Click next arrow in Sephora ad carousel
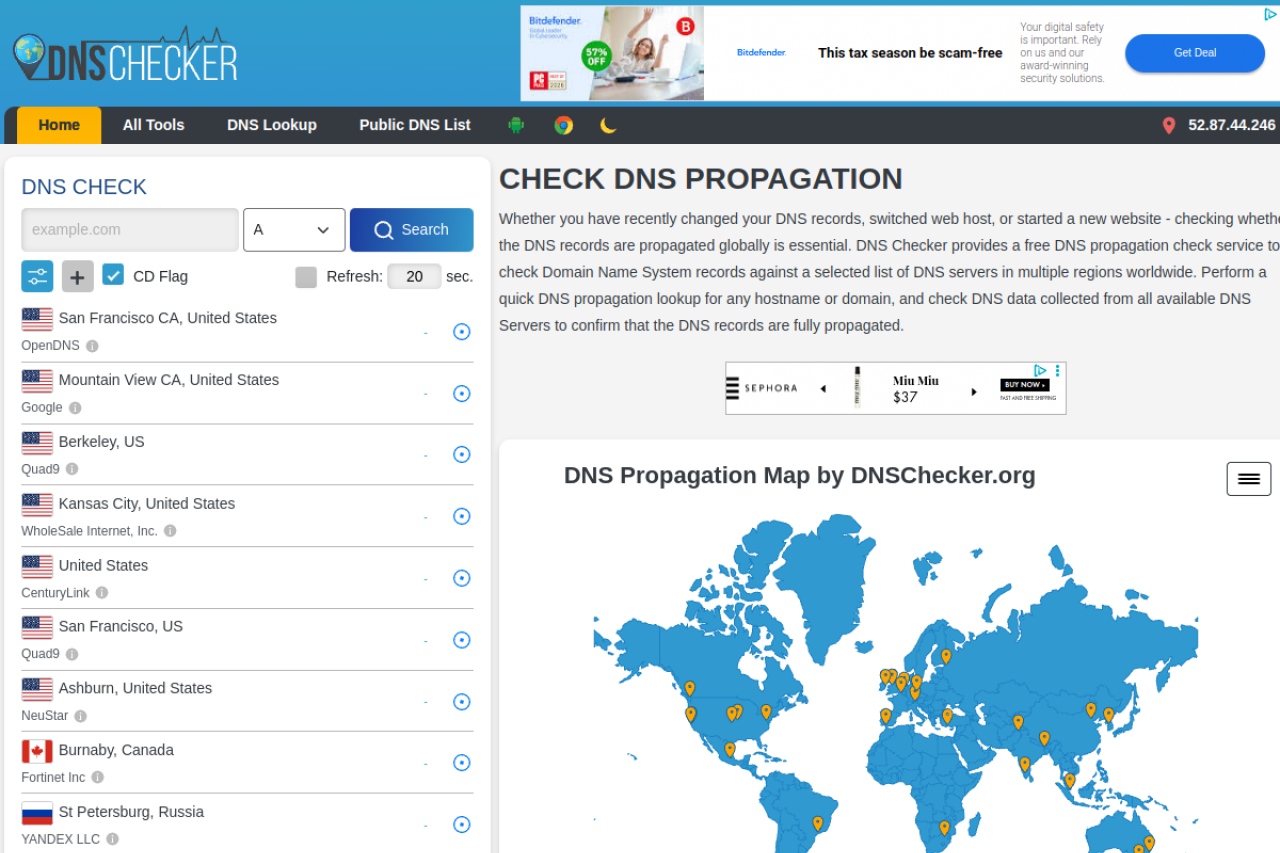 974,391
